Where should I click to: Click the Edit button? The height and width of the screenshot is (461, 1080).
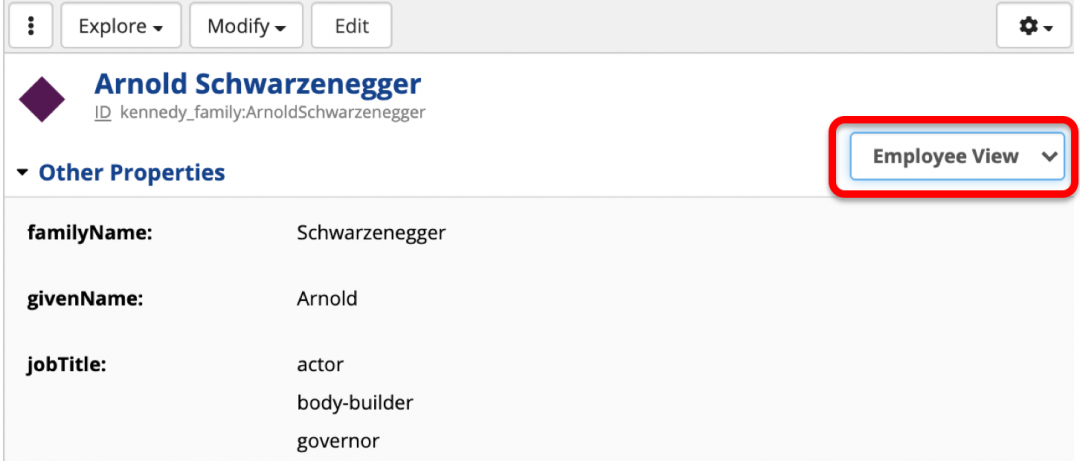[351, 27]
